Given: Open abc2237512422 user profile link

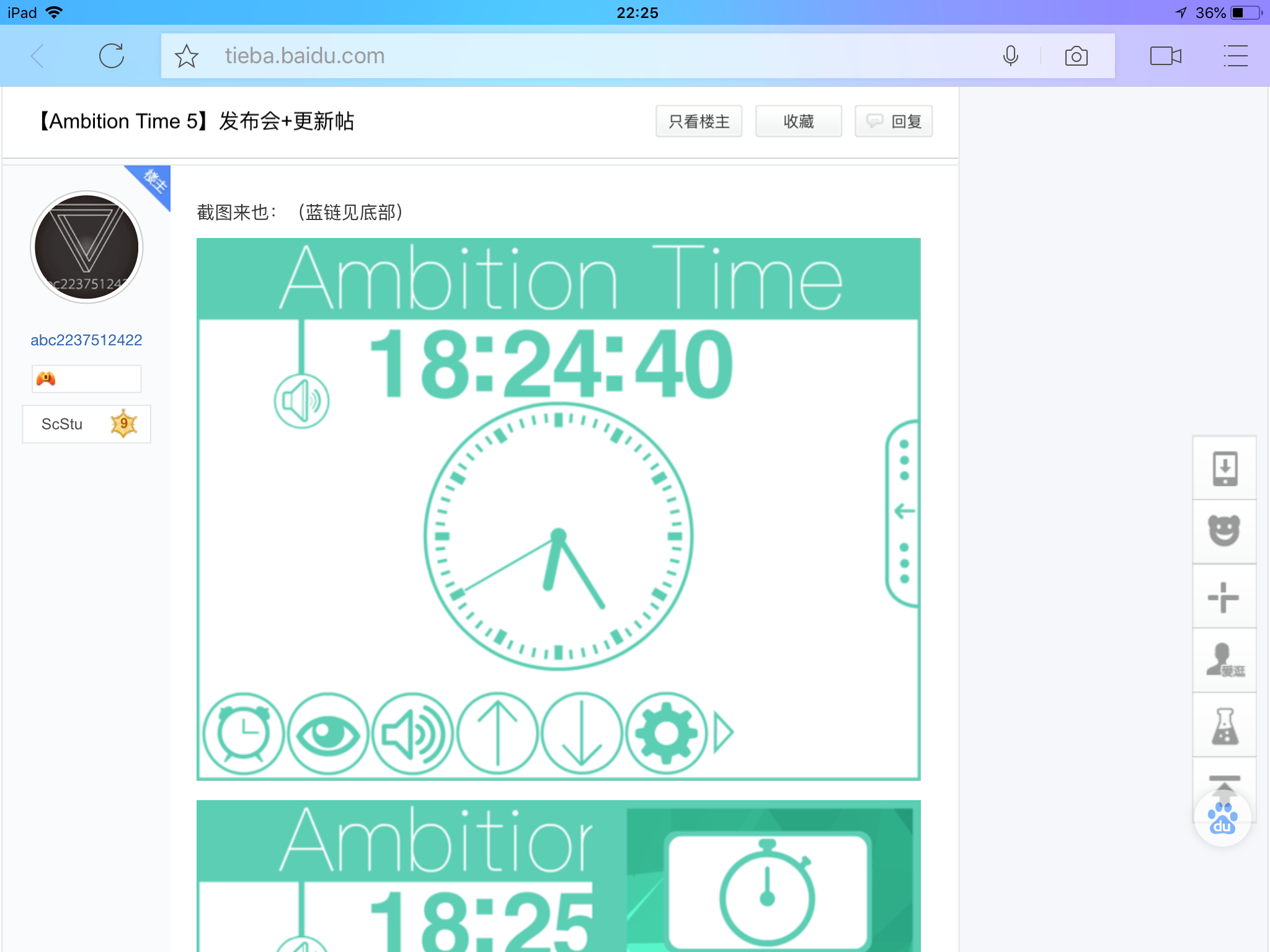Looking at the screenshot, I should 86,340.
